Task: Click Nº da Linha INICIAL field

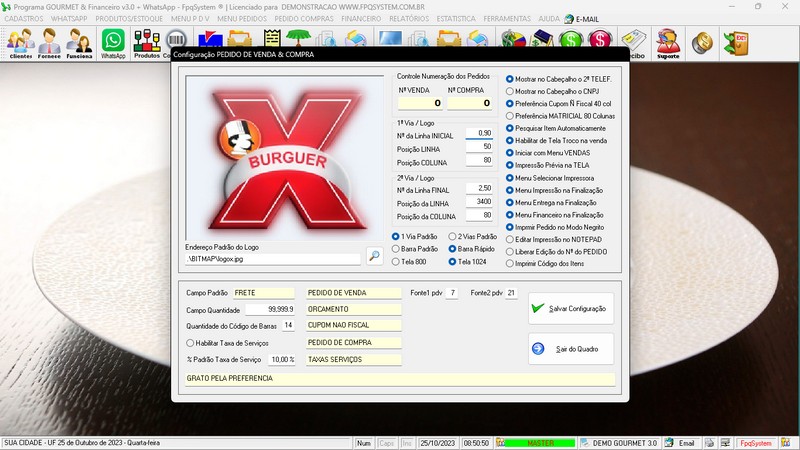Action: point(479,134)
